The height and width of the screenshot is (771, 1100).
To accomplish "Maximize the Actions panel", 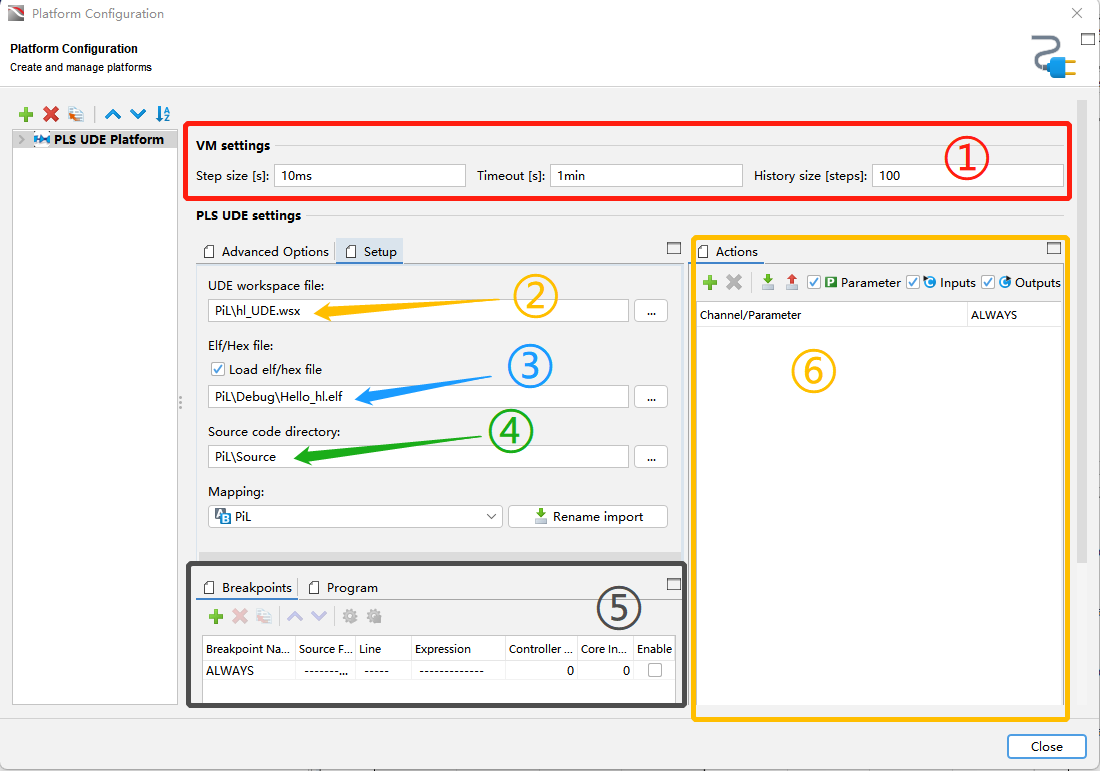I will (1053, 248).
